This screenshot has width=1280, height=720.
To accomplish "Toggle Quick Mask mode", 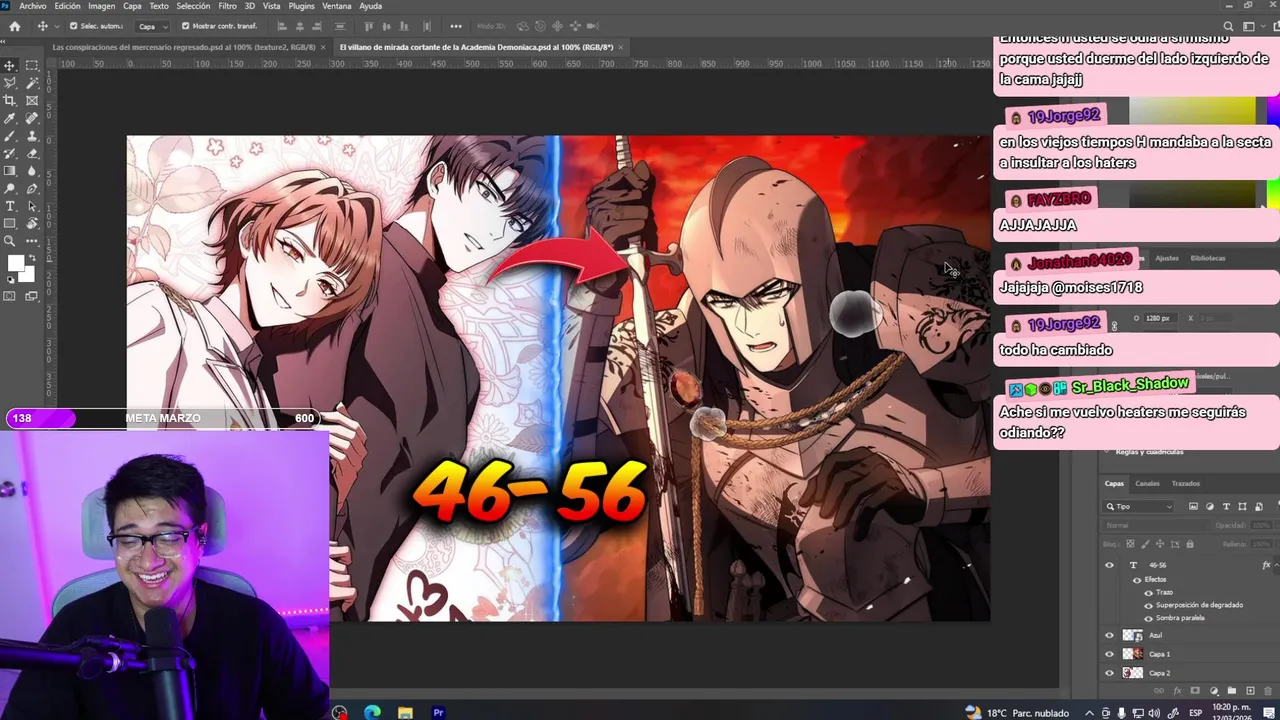I will 9,295.
